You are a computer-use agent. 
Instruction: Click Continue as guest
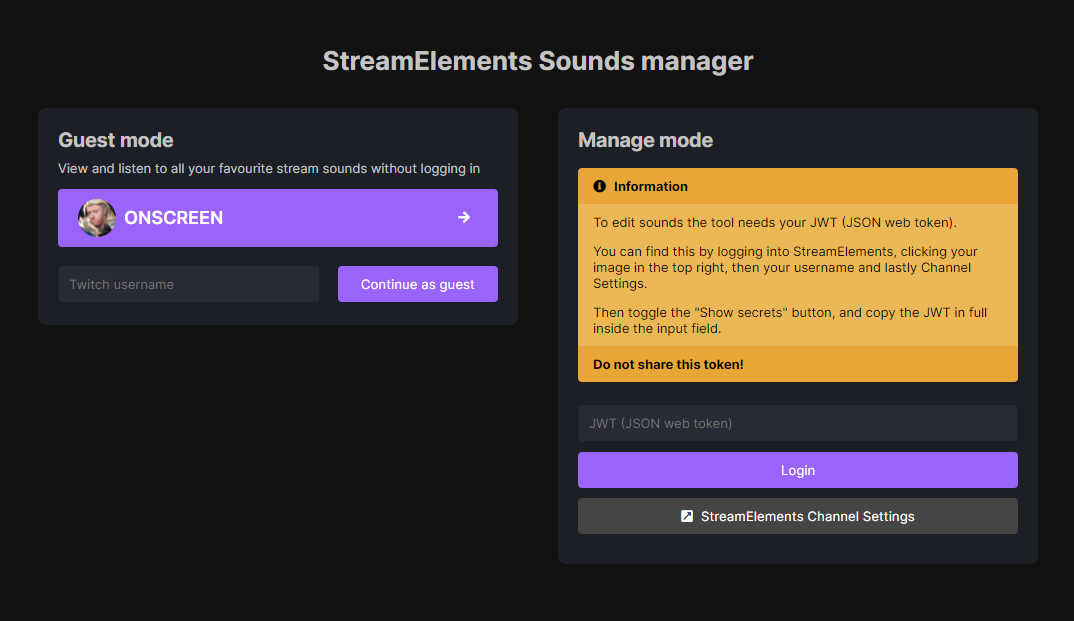click(417, 284)
